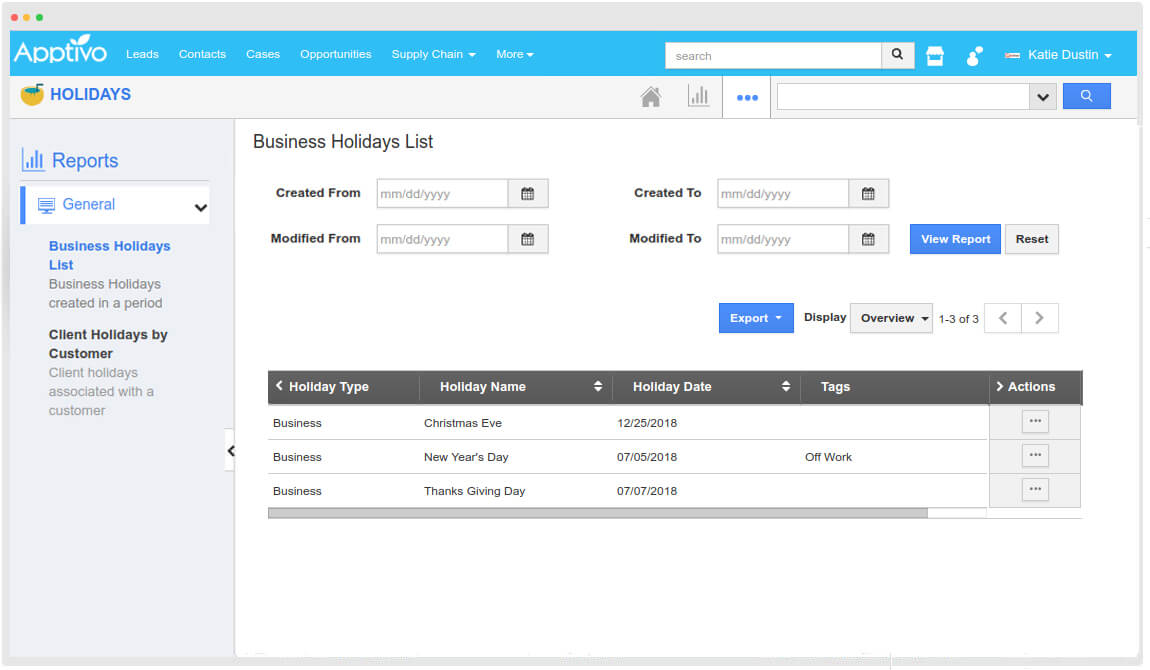Open calendar picker for Modified From
1150x670 pixels.
click(x=528, y=239)
